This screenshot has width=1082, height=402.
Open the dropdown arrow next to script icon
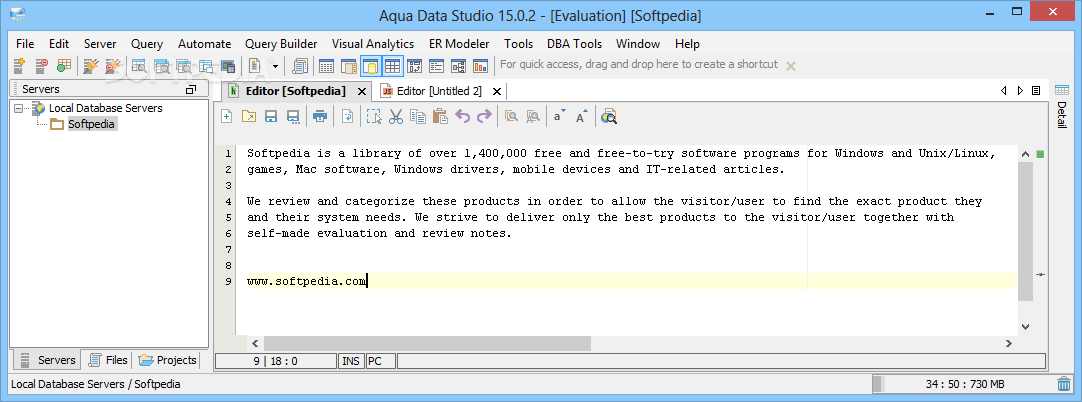tap(275, 66)
